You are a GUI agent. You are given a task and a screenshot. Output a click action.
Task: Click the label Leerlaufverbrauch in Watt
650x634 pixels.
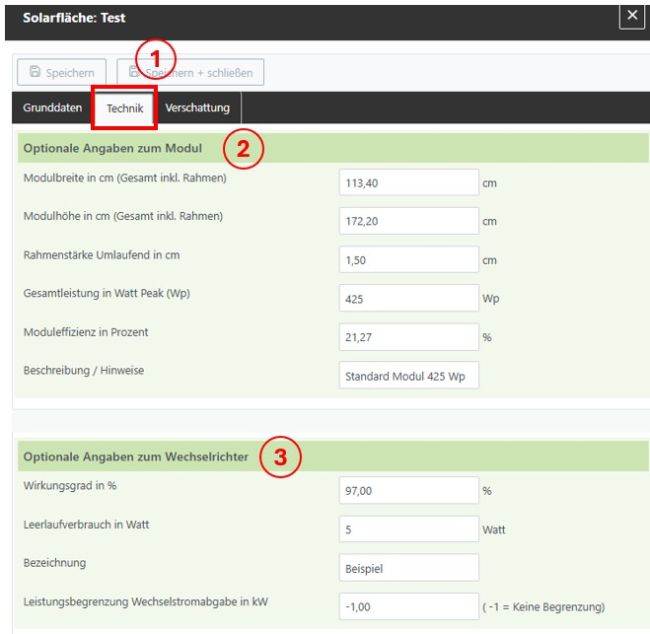click(x=86, y=525)
